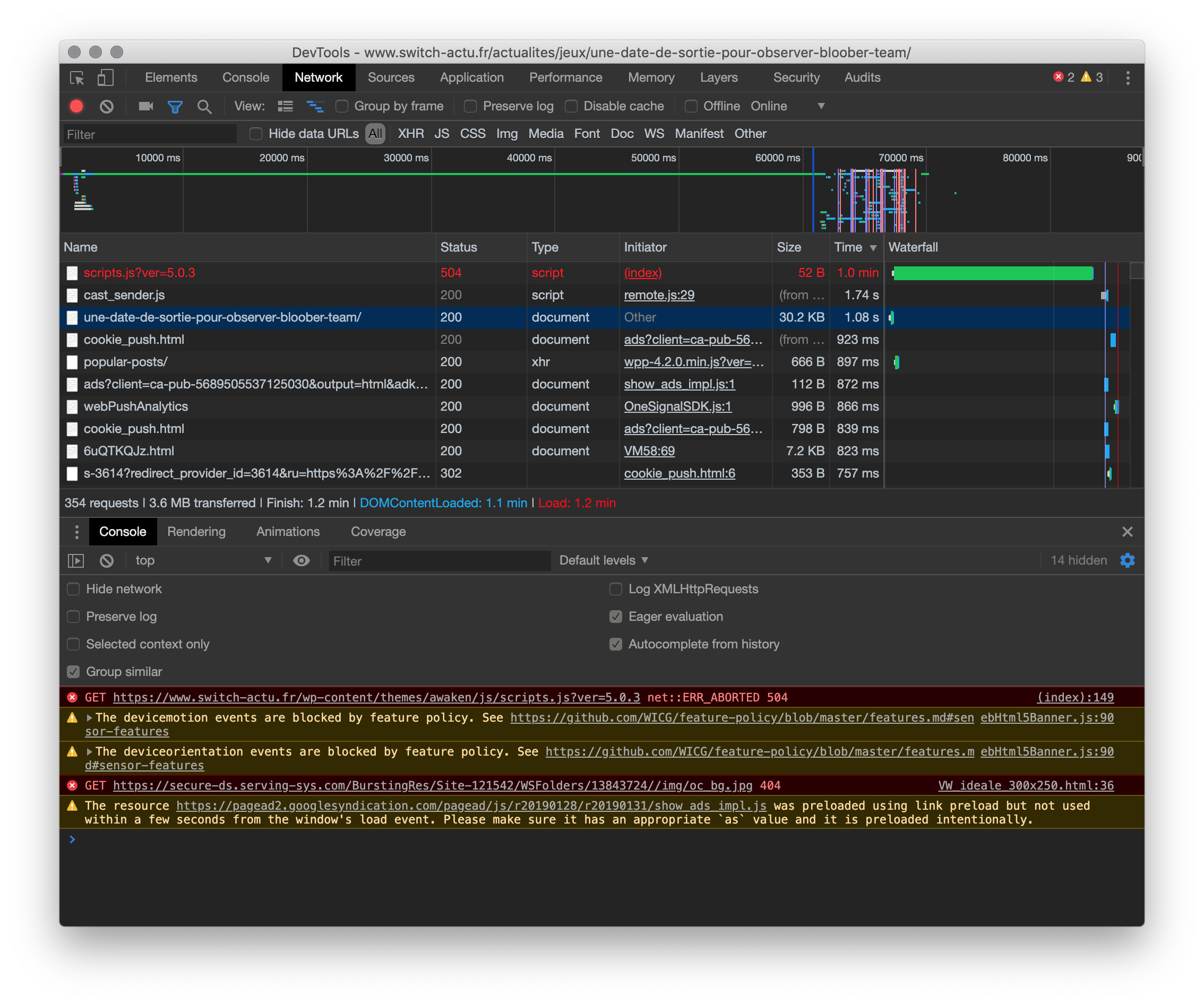The height and width of the screenshot is (1005, 1204).
Task: Filter requests by XHR type
Action: click(410, 134)
